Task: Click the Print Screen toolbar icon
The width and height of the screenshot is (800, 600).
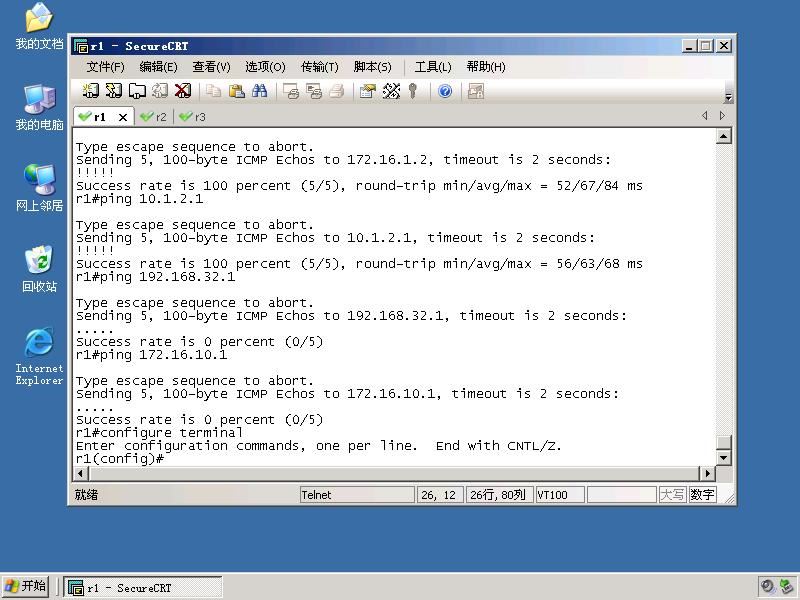Action: (291, 91)
